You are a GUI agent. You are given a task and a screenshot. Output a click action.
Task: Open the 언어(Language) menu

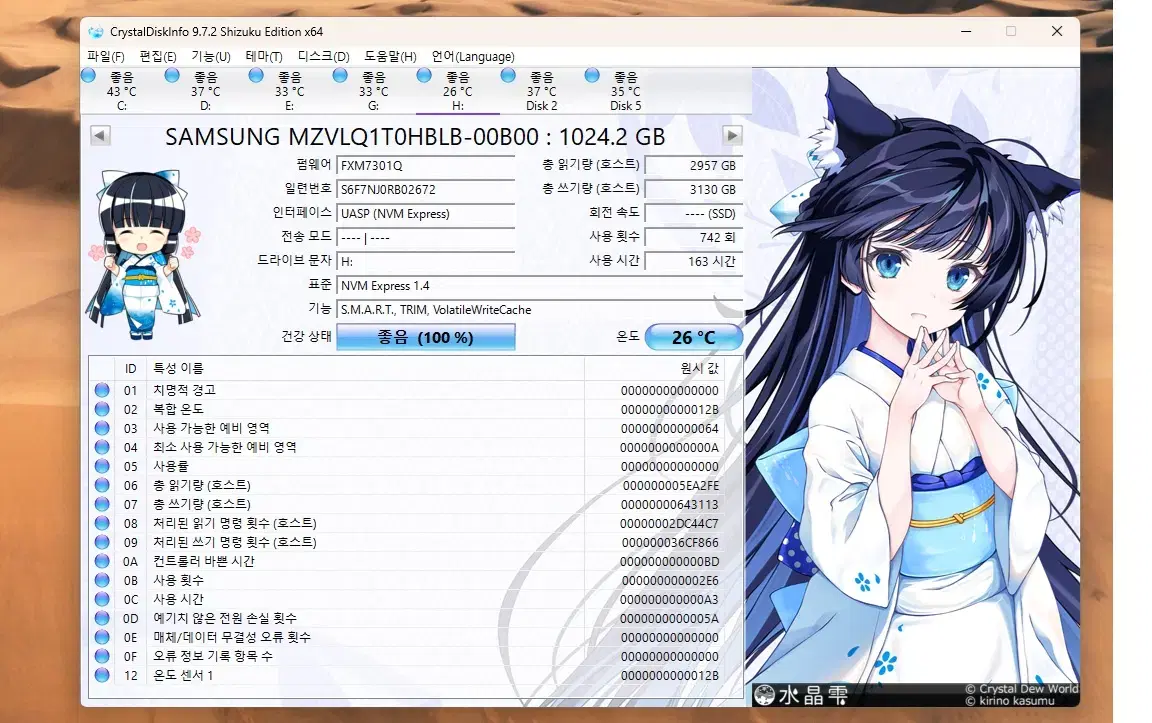tap(473, 56)
